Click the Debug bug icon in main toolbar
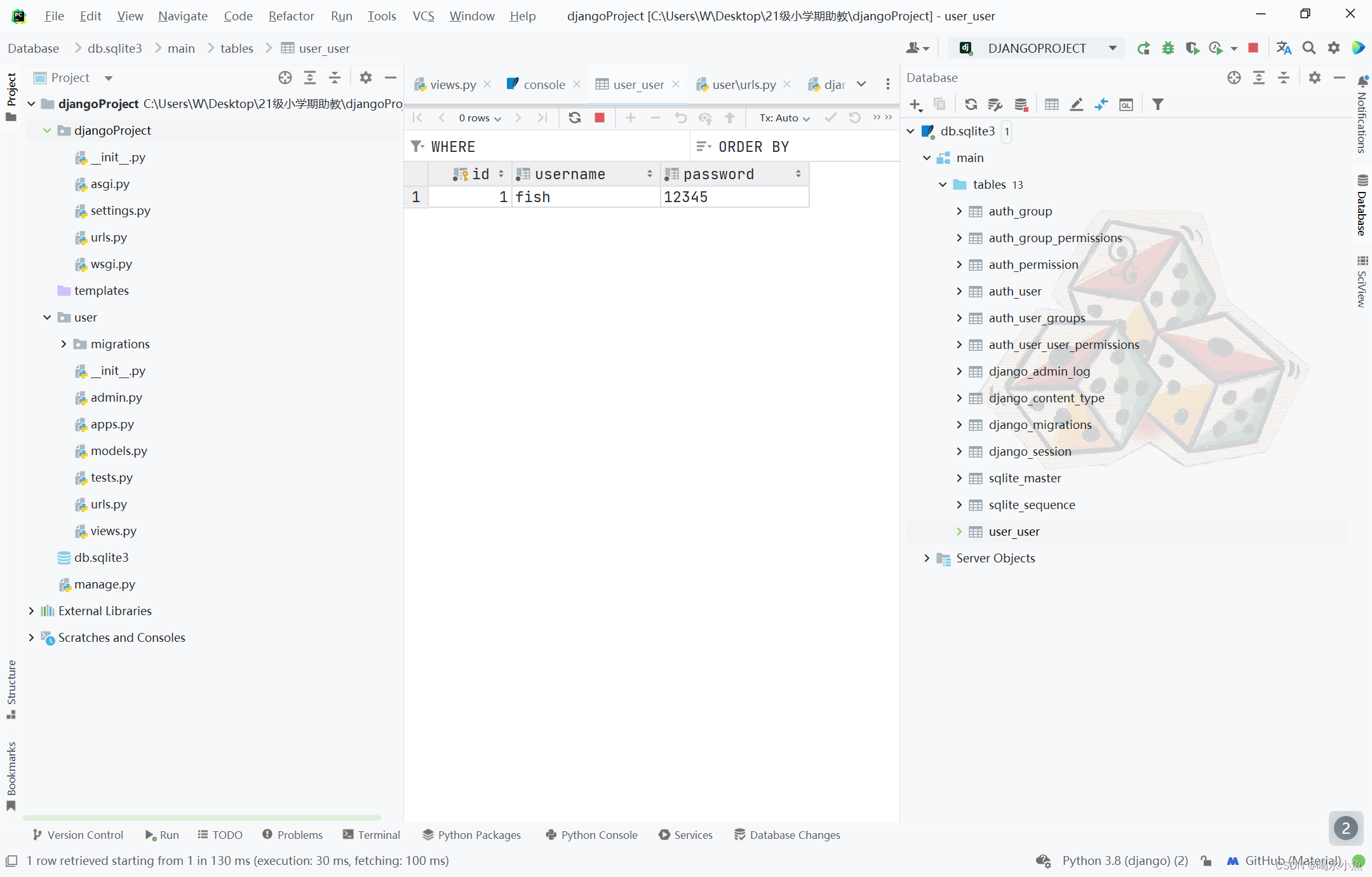Image resolution: width=1372 pixels, height=877 pixels. click(x=1167, y=48)
